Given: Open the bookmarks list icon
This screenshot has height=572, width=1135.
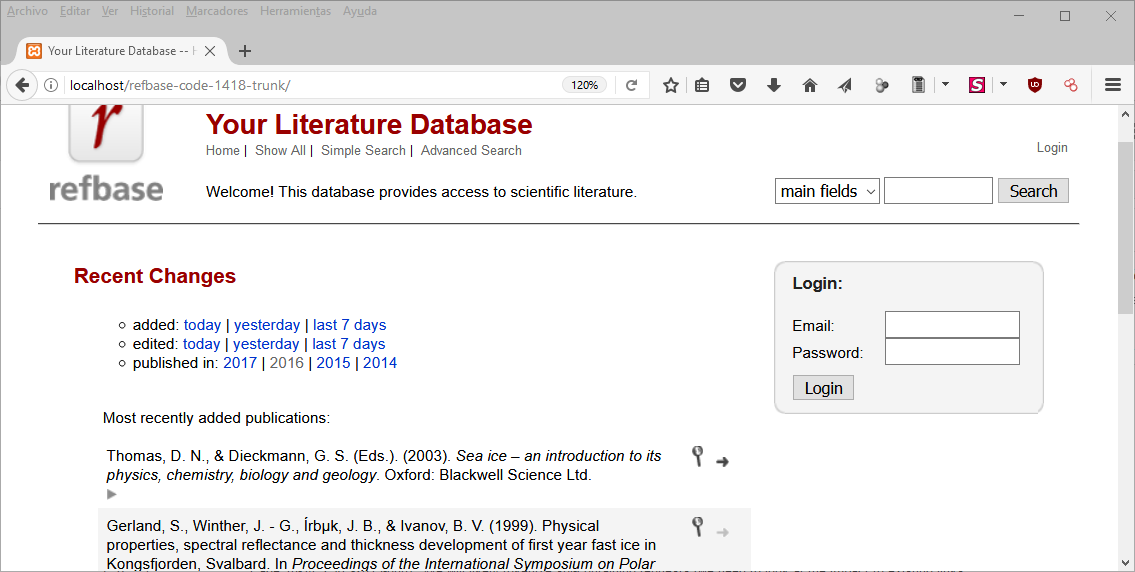Looking at the screenshot, I should click(702, 85).
